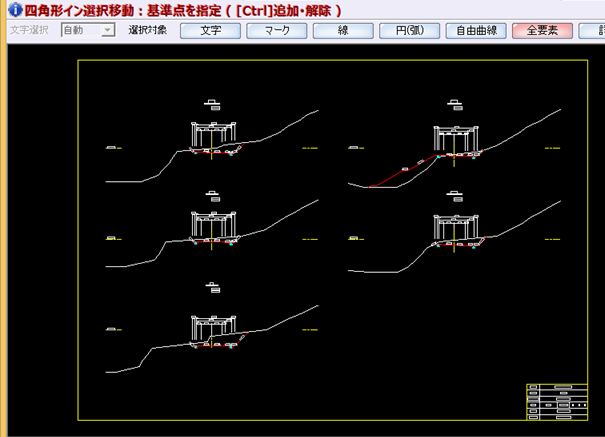
Task: Click the long red slope line in the drawing
Action: click(x=403, y=171)
